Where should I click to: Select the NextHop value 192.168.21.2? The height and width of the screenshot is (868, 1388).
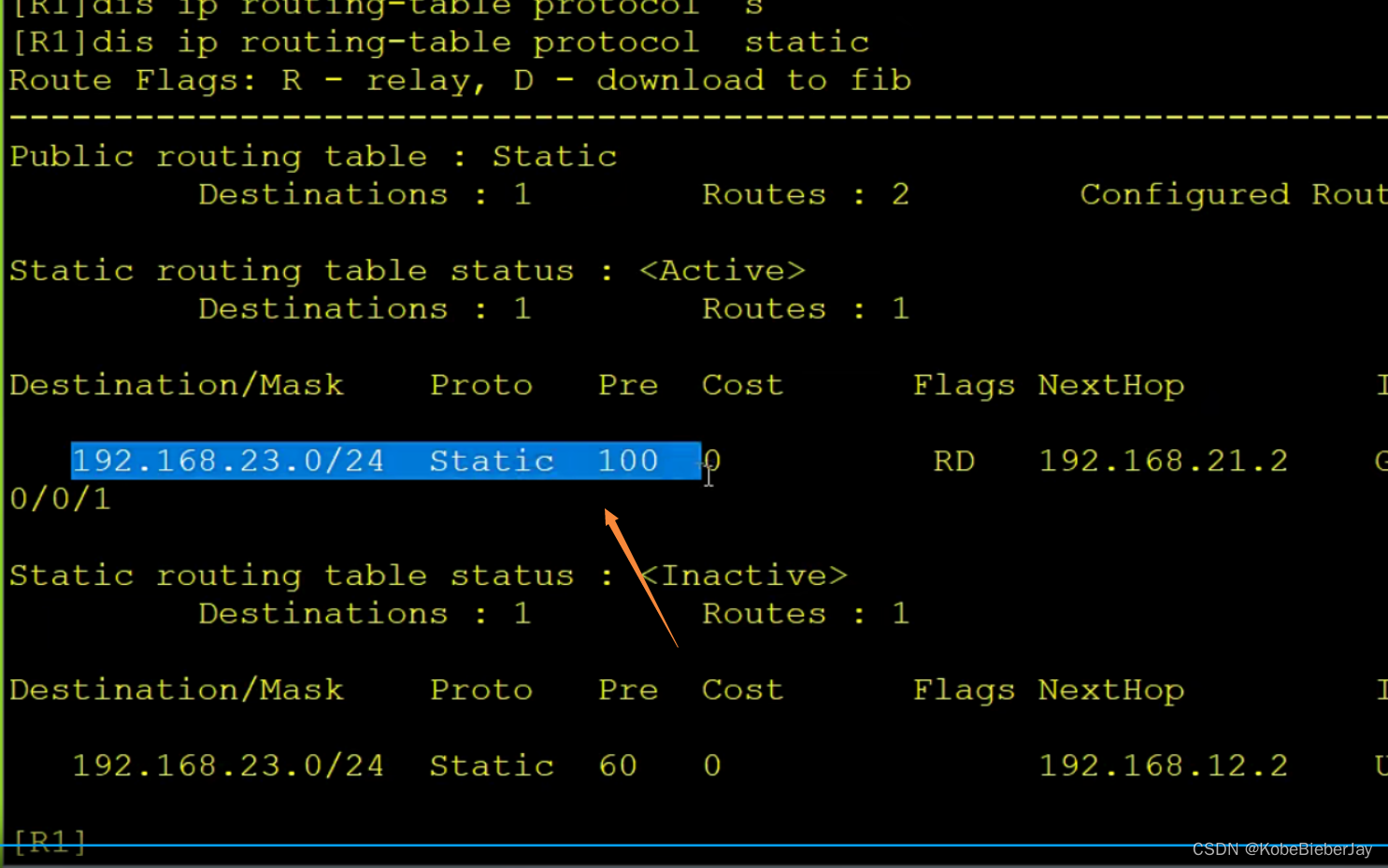click(x=1163, y=460)
